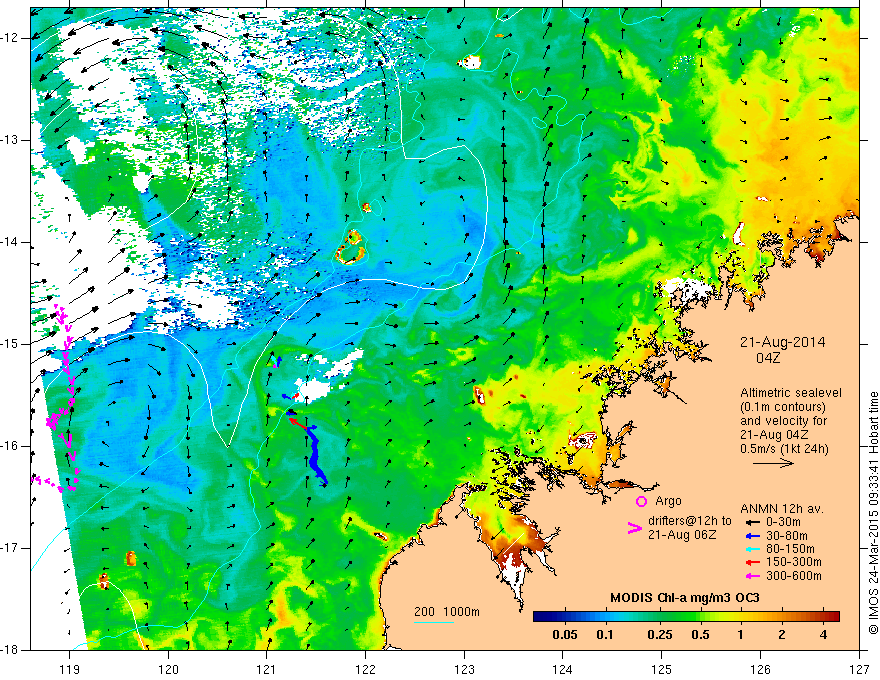880x680 pixels.
Task: Click the '127' longitude axis label
Action: coord(859,669)
